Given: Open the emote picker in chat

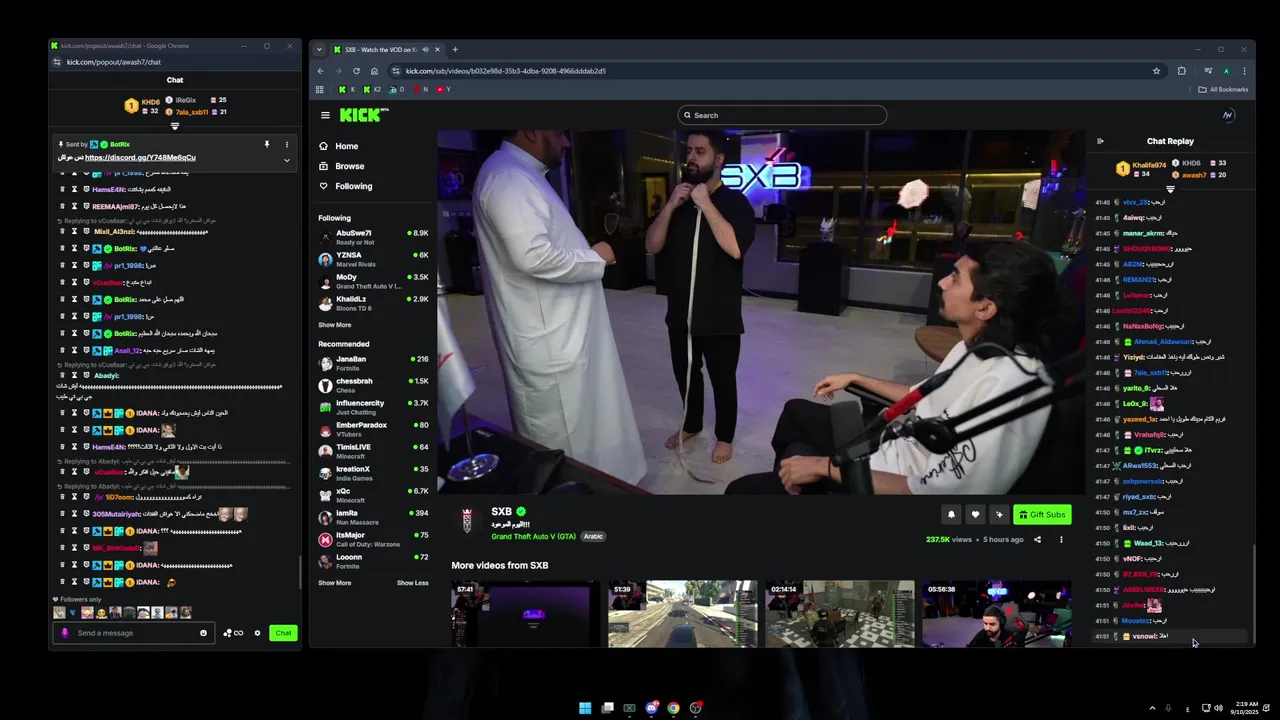Looking at the screenshot, I should (x=203, y=633).
